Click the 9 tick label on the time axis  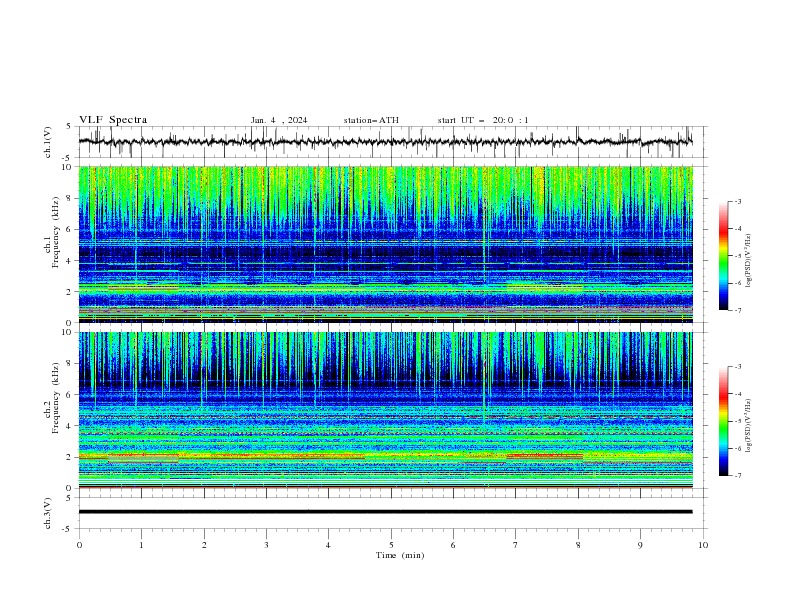[640, 545]
